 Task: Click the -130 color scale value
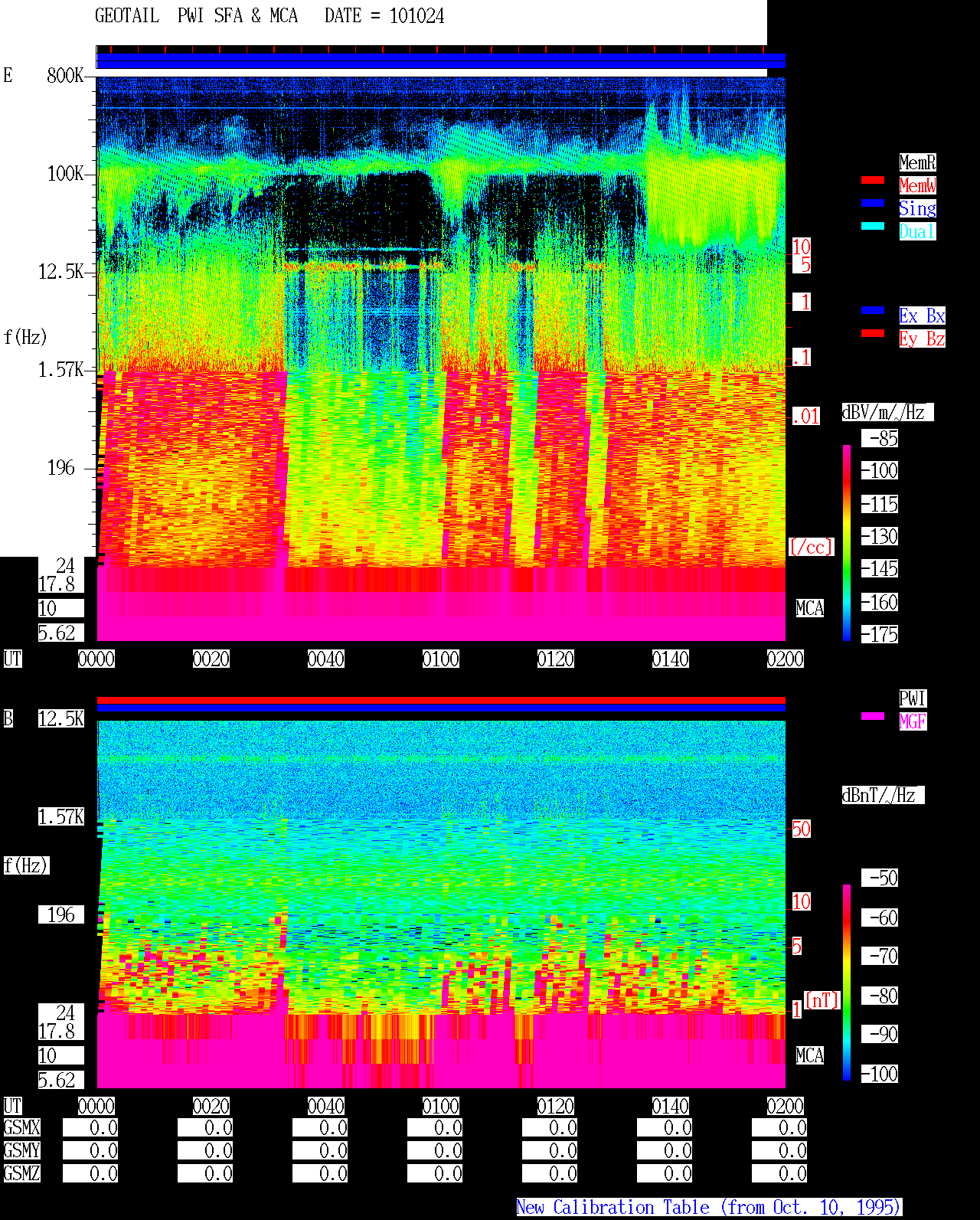[x=880, y=536]
